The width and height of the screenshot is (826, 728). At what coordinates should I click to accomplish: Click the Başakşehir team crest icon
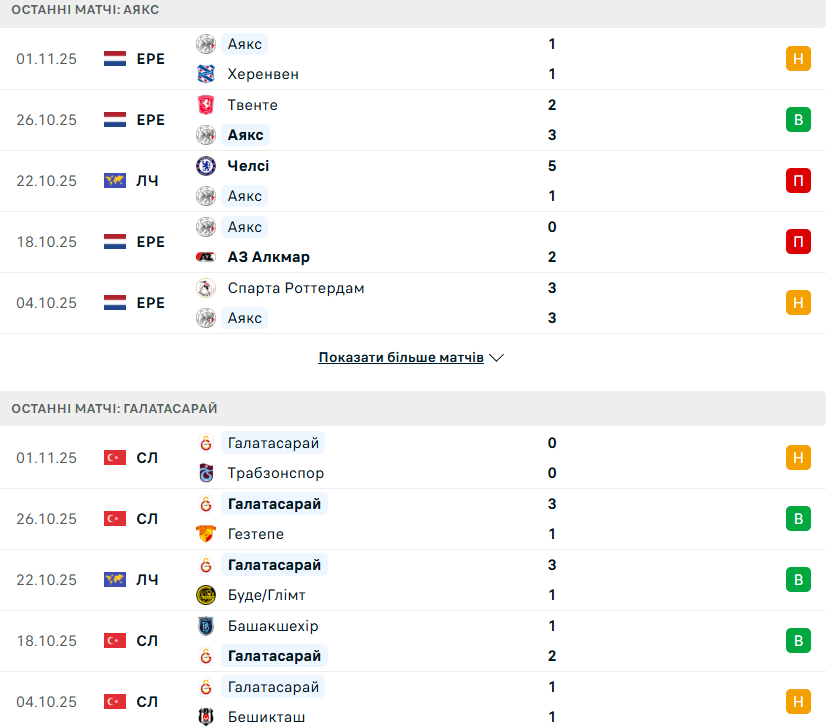[x=206, y=626]
